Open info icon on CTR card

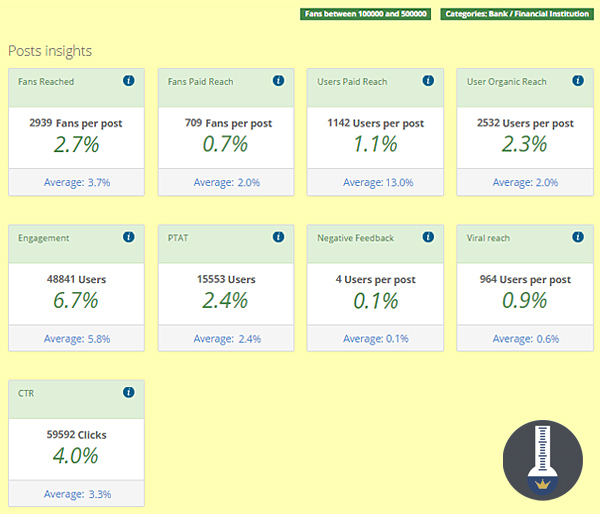pos(129,392)
